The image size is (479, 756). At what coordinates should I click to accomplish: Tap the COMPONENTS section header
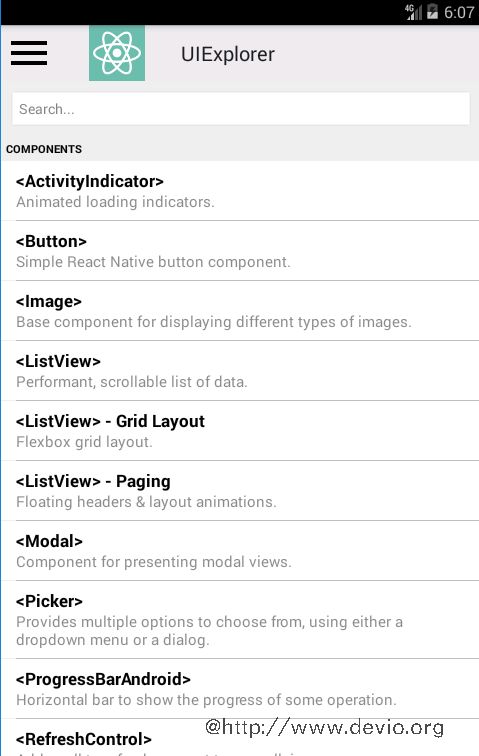click(44, 149)
